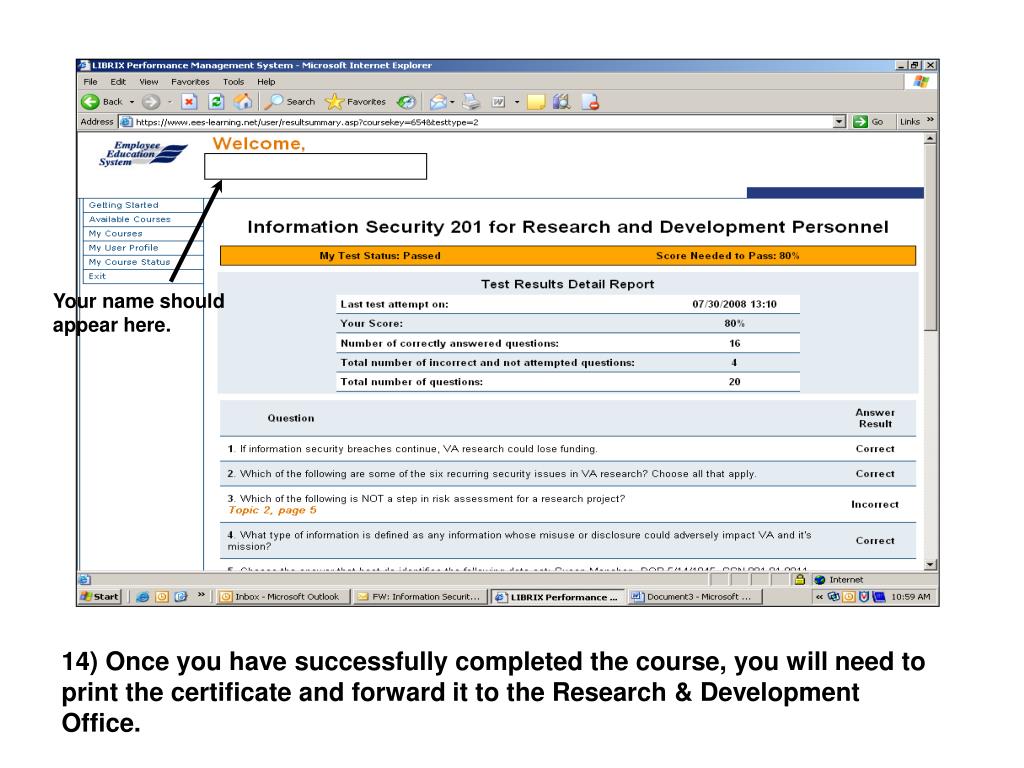Open the Mail icon dropdown arrow
Image resolution: width=1024 pixels, height=768 pixels.
click(x=452, y=102)
